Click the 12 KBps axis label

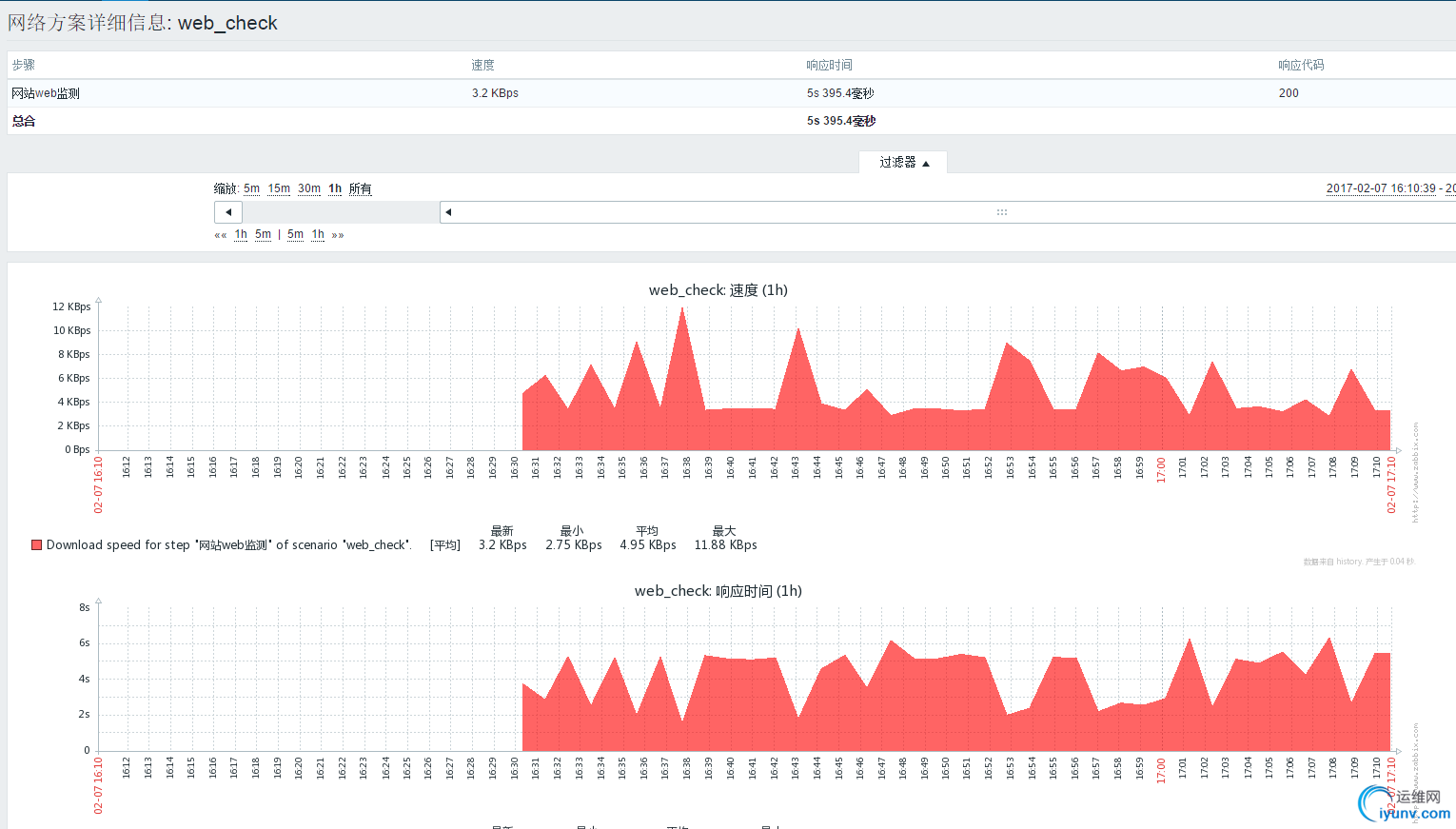tap(71, 306)
